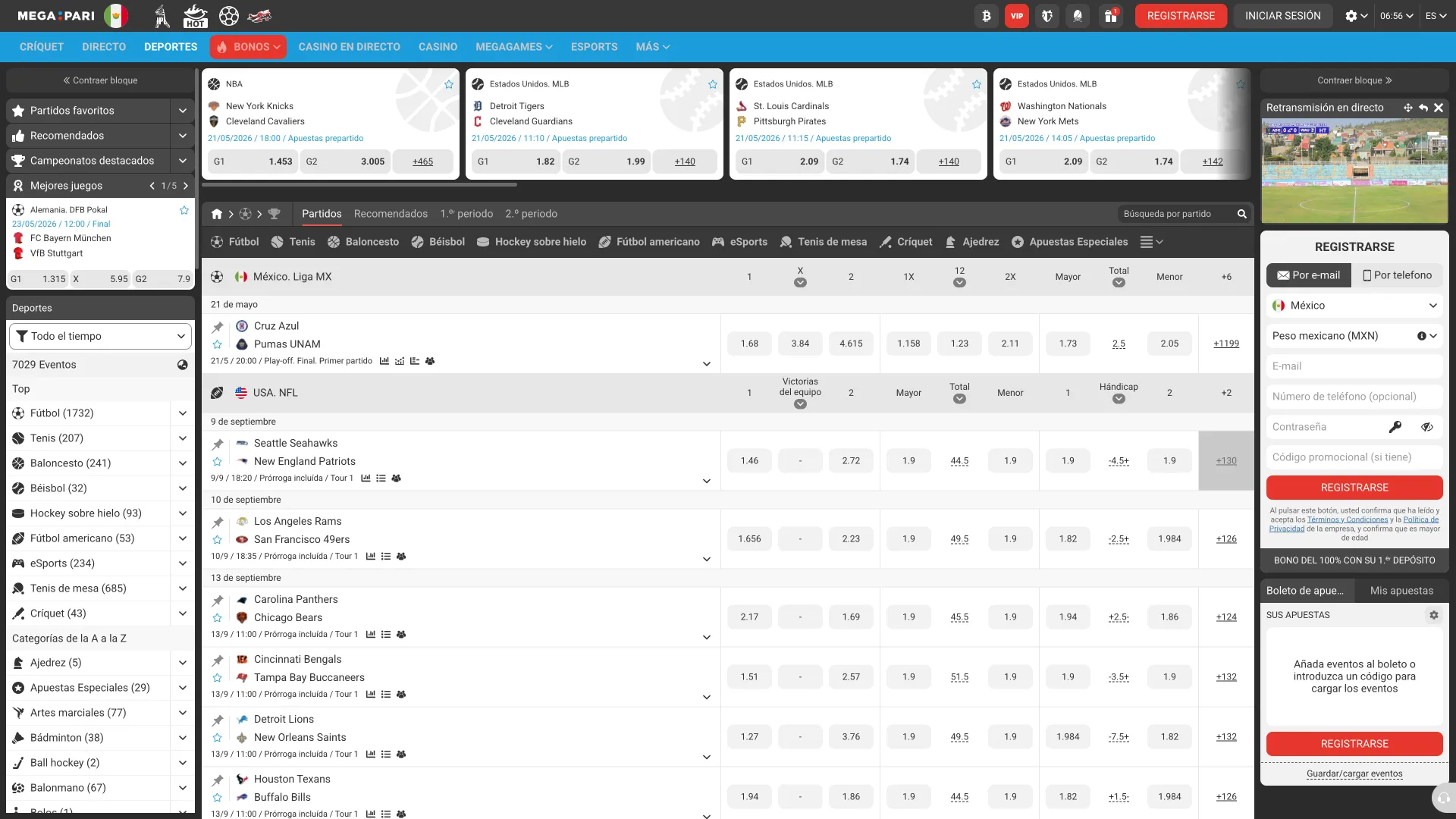1456x819 pixels.
Task: Click the search magnifier in match search
Action: tap(1242, 214)
